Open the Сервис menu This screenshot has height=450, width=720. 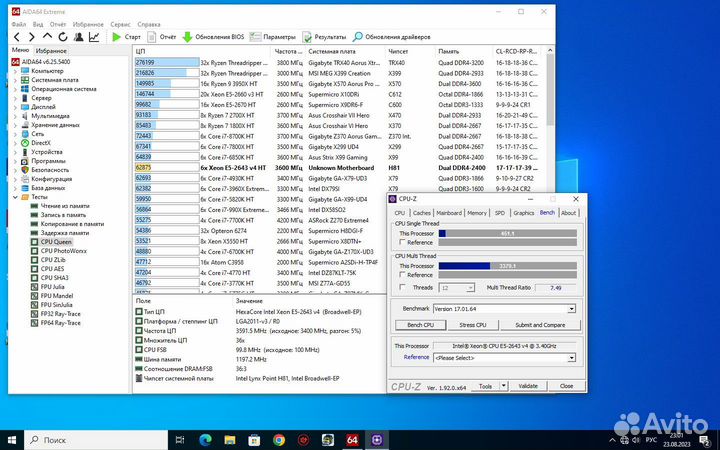point(120,24)
